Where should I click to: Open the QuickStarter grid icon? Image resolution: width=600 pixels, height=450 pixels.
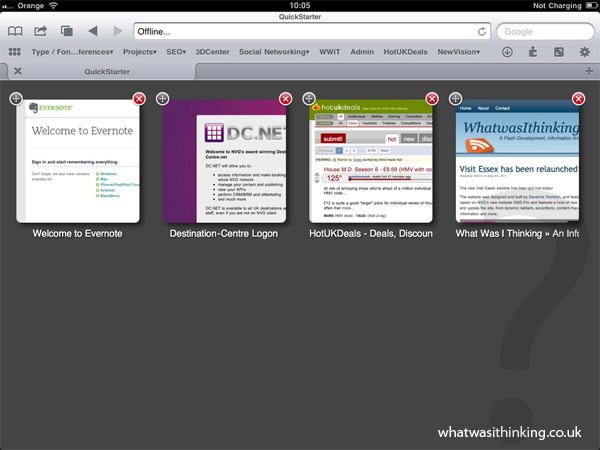click(15, 52)
